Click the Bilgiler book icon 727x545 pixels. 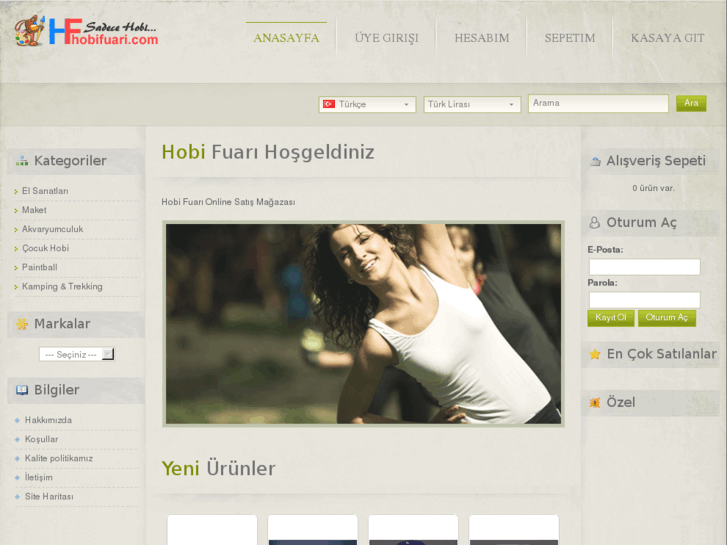tap(22, 390)
